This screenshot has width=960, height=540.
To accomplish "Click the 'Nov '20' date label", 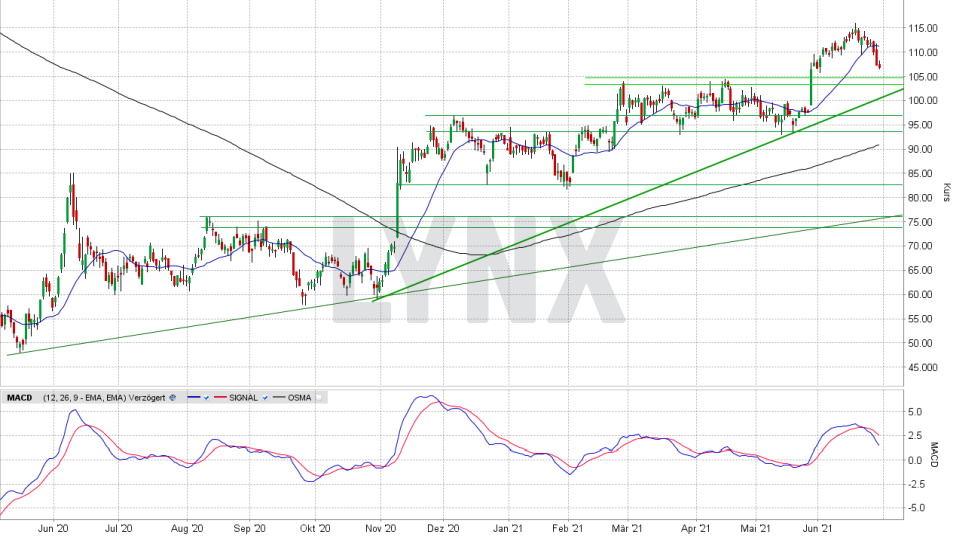I will click(x=381, y=528).
